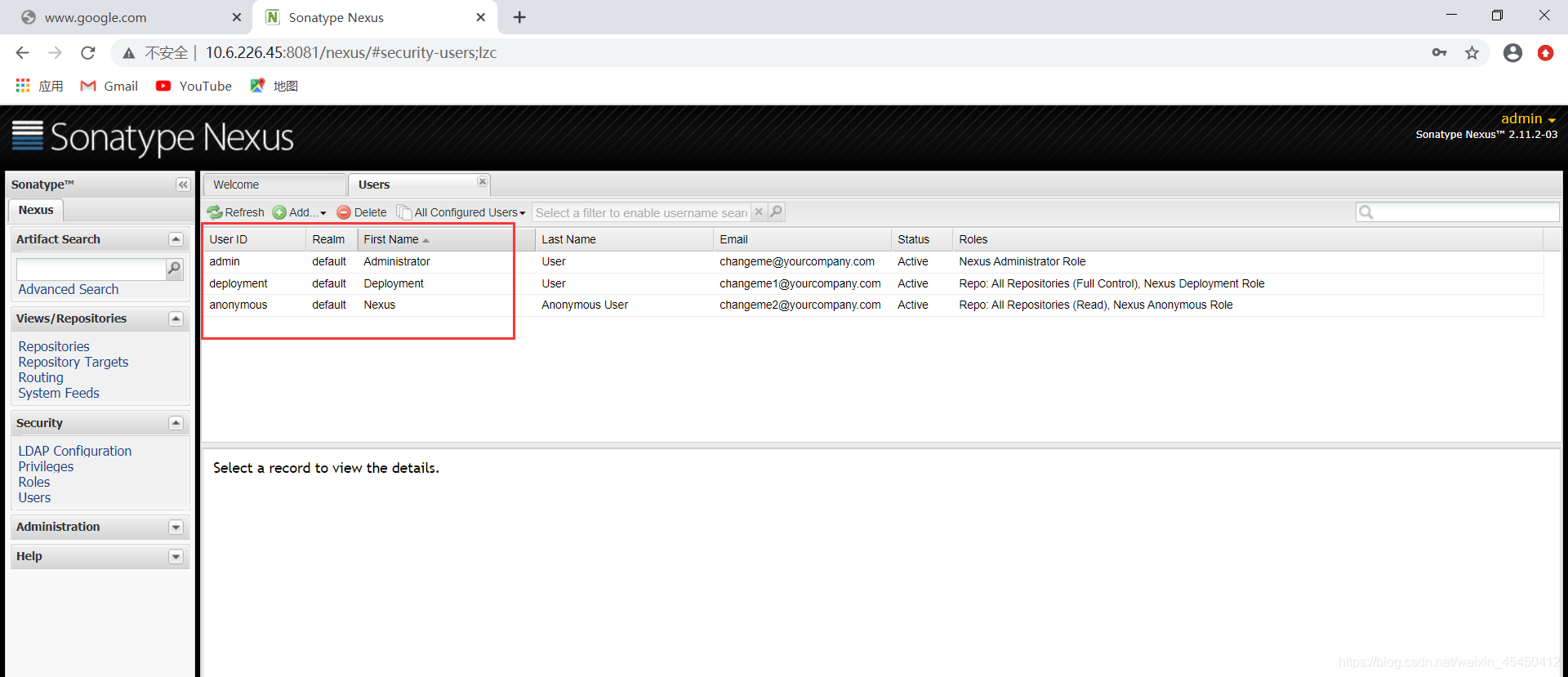Click the red browser update icon
Image resolution: width=1568 pixels, height=677 pixels.
coord(1545,52)
